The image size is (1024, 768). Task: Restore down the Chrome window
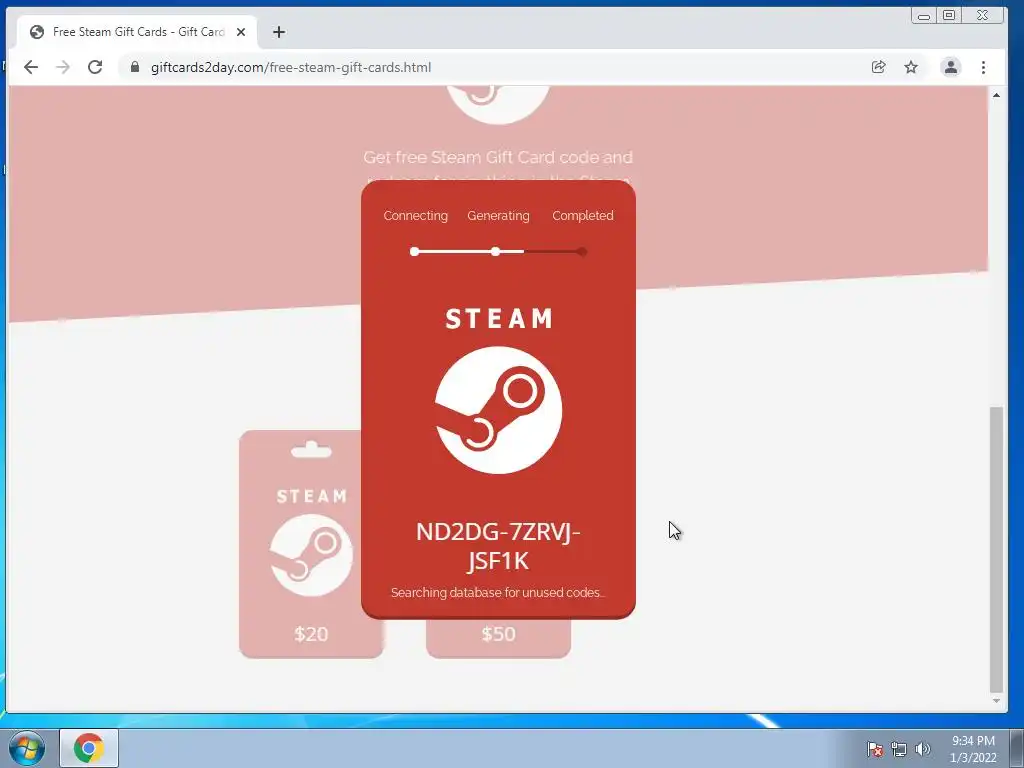point(949,15)
